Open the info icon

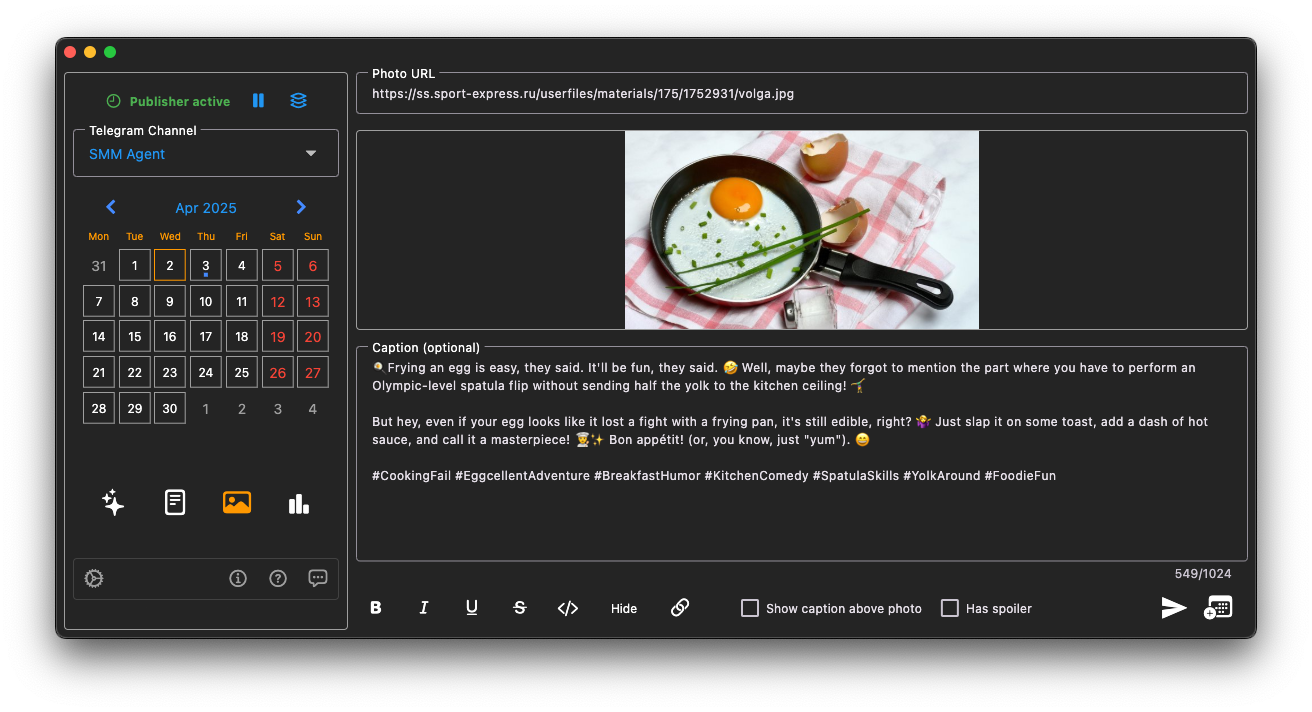(x=238, y=578)
